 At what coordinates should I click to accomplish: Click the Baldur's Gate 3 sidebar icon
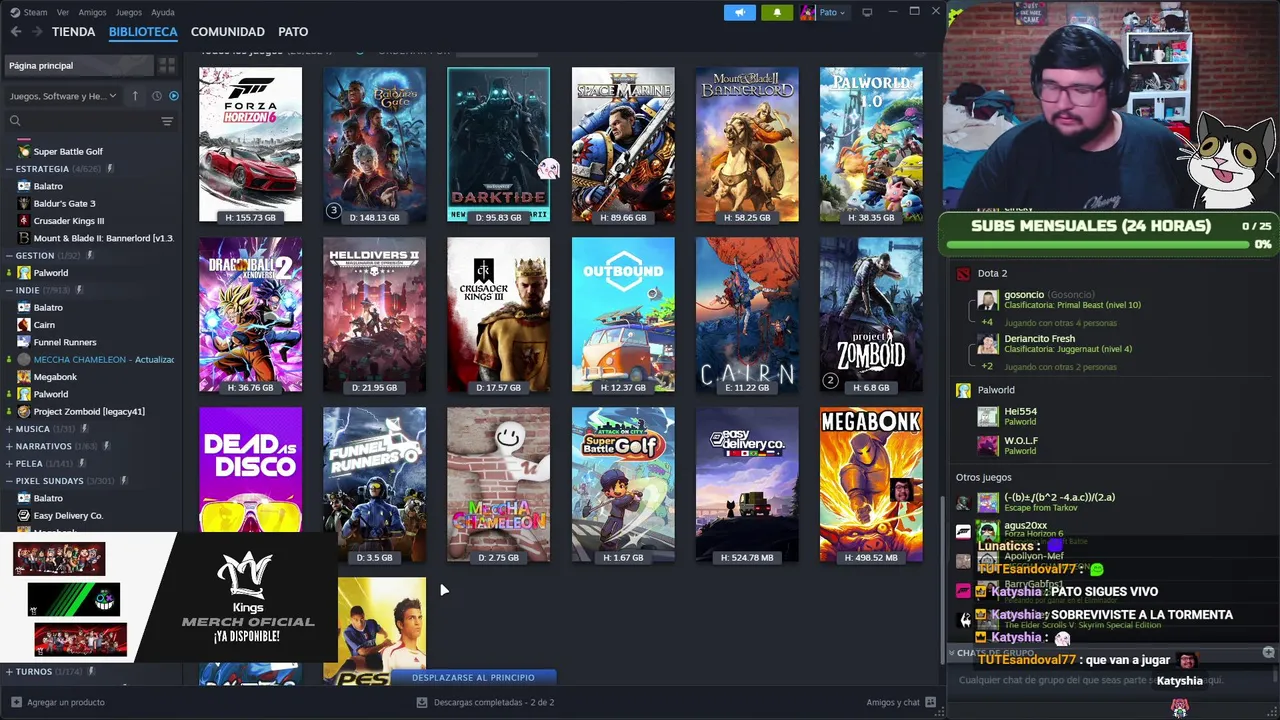24,203
